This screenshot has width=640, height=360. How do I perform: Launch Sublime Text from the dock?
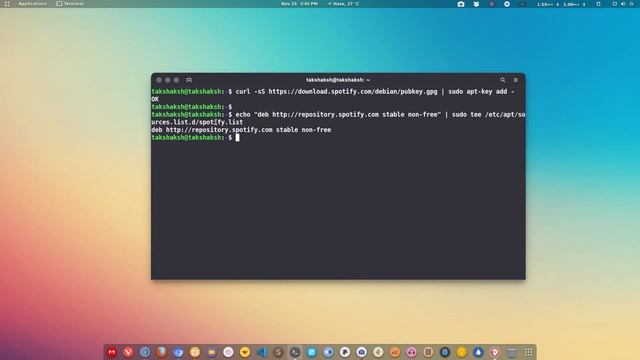click(x=278, y=352)
